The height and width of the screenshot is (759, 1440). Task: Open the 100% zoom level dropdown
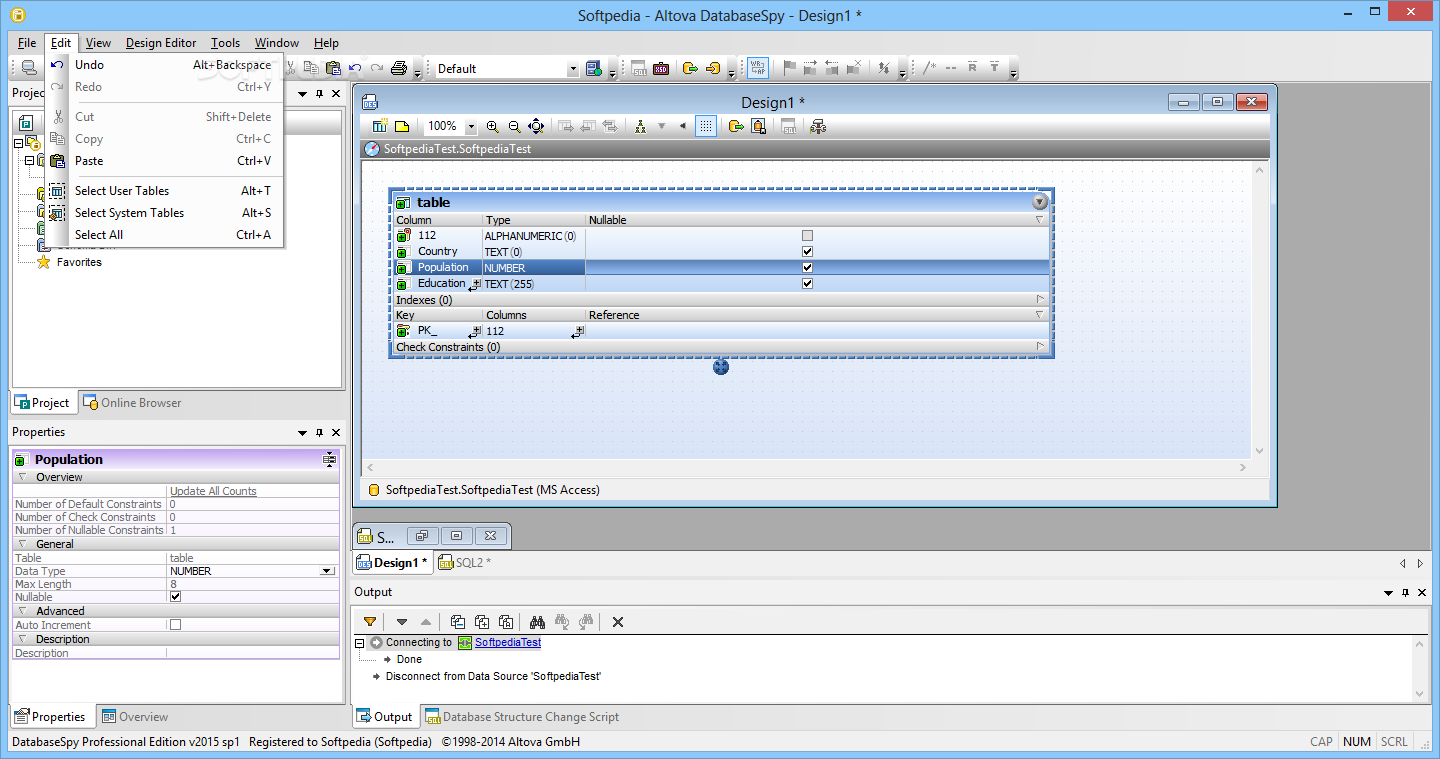[x=471, y=127]
